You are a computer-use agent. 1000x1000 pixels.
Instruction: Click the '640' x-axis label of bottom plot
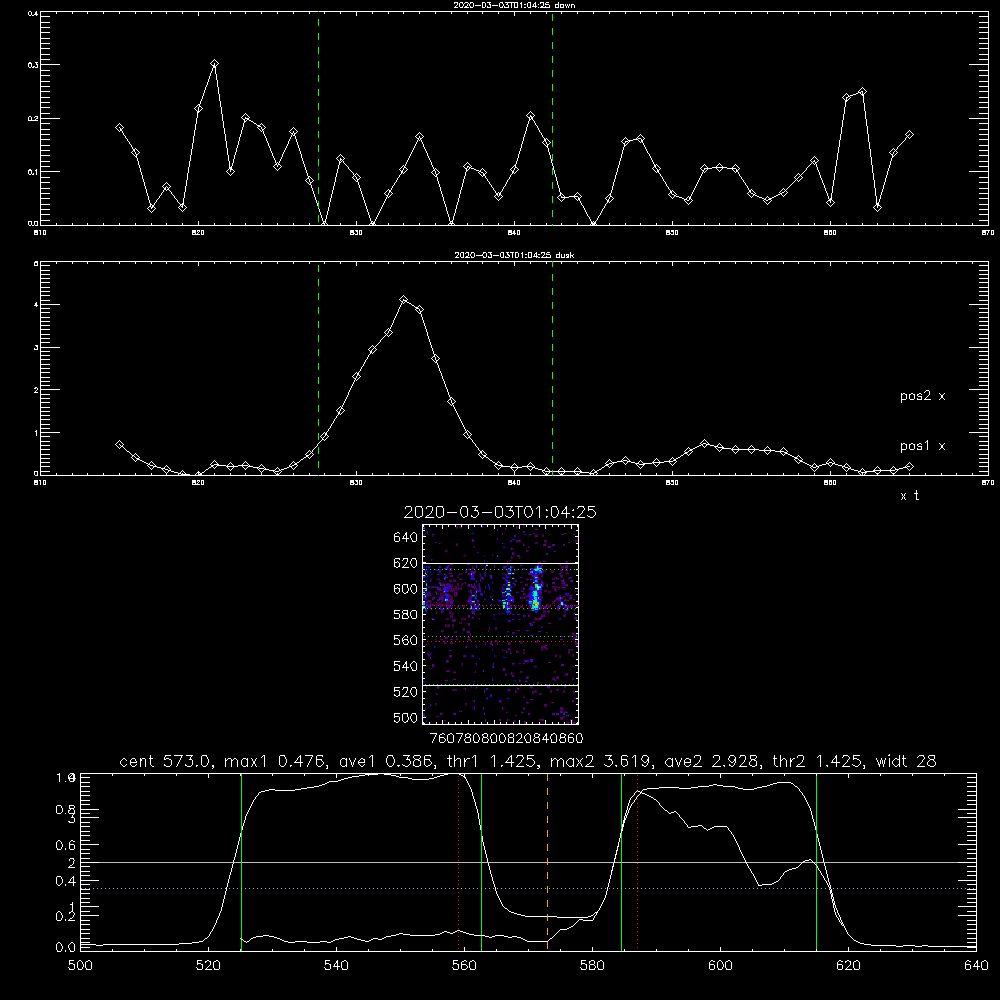[976, 966]
